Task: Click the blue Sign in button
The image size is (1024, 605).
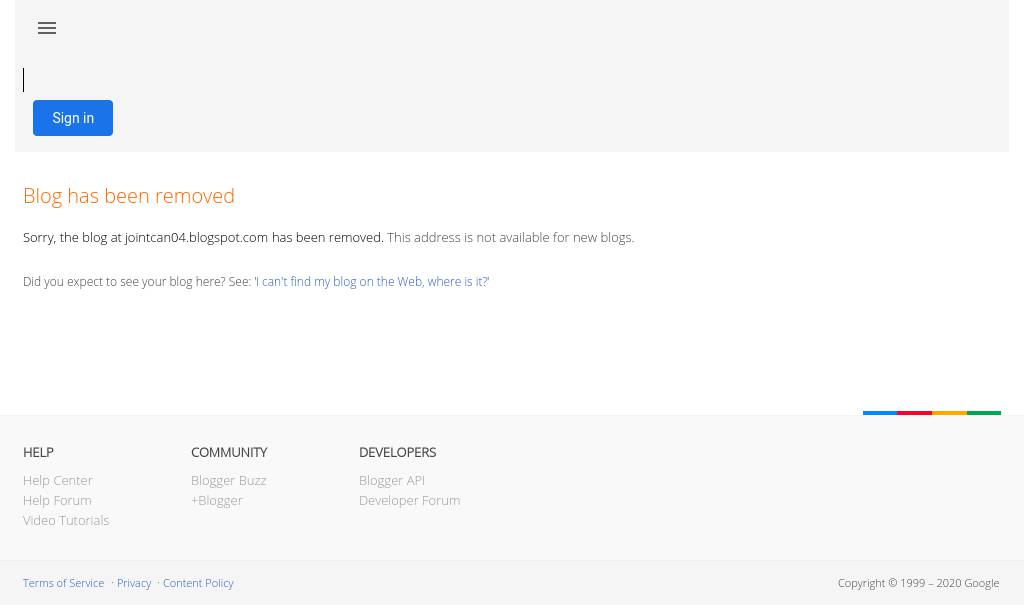Action: point(73,118)
